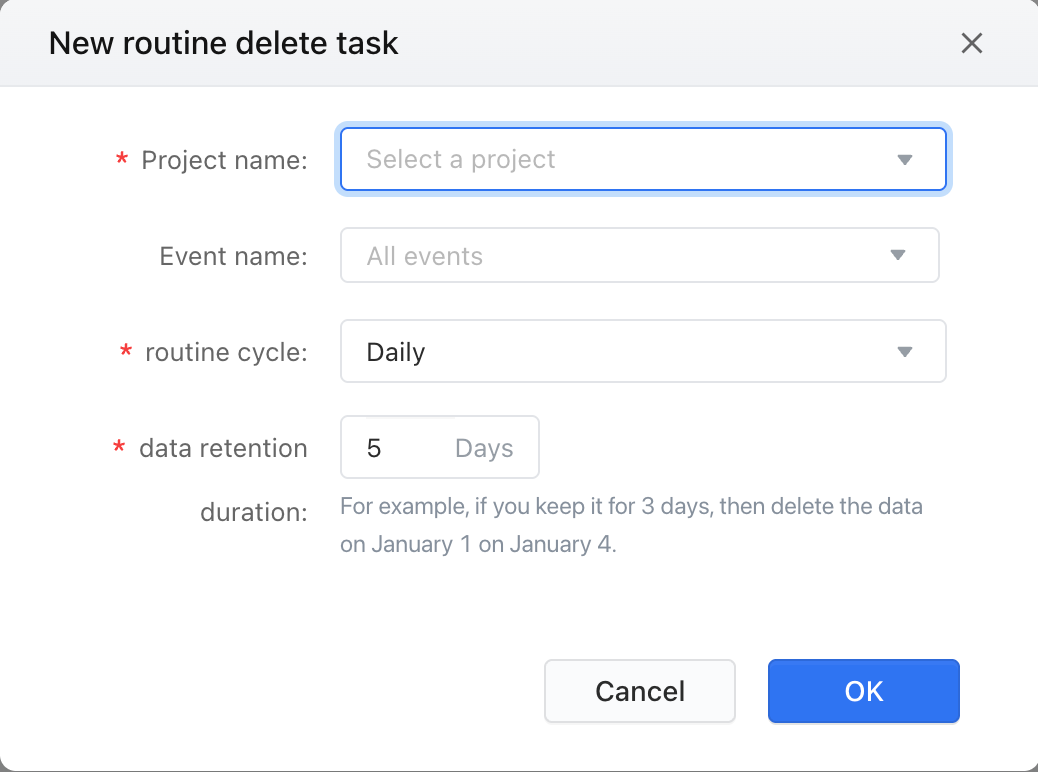Open the Project name dropdown
Image resolution: width=1038 pixels, height=772 pixels.
643,160
